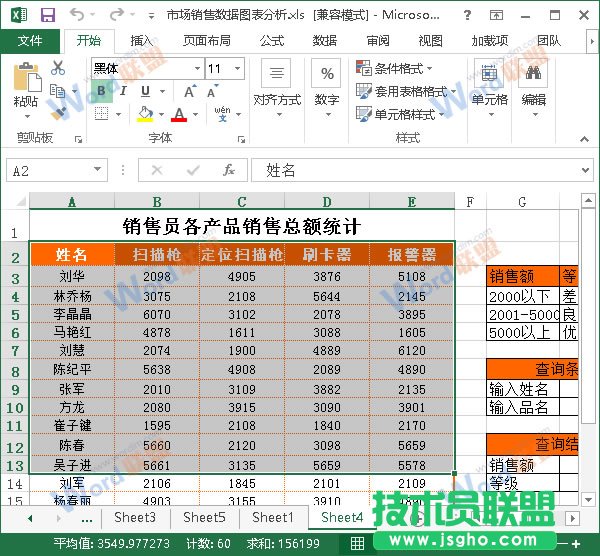The height and width of the screenshot is (556, 600).
Task: Click the 数字 percent format icon
Action: click(326, 73)
